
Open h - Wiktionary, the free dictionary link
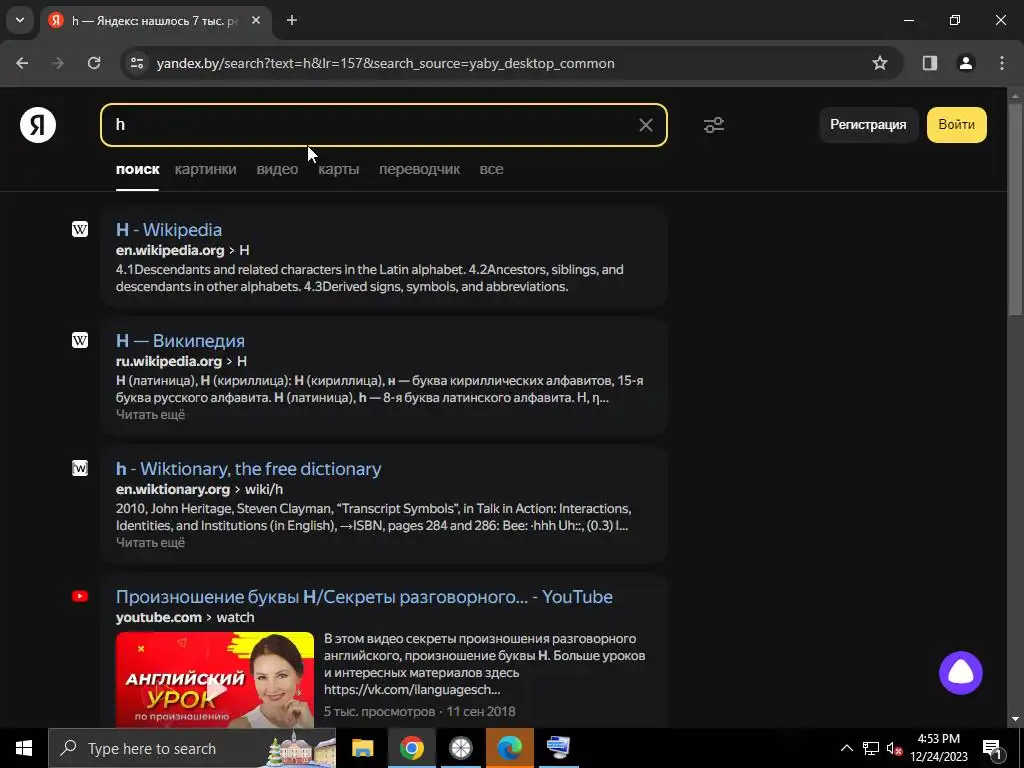[x=248, y=469]
